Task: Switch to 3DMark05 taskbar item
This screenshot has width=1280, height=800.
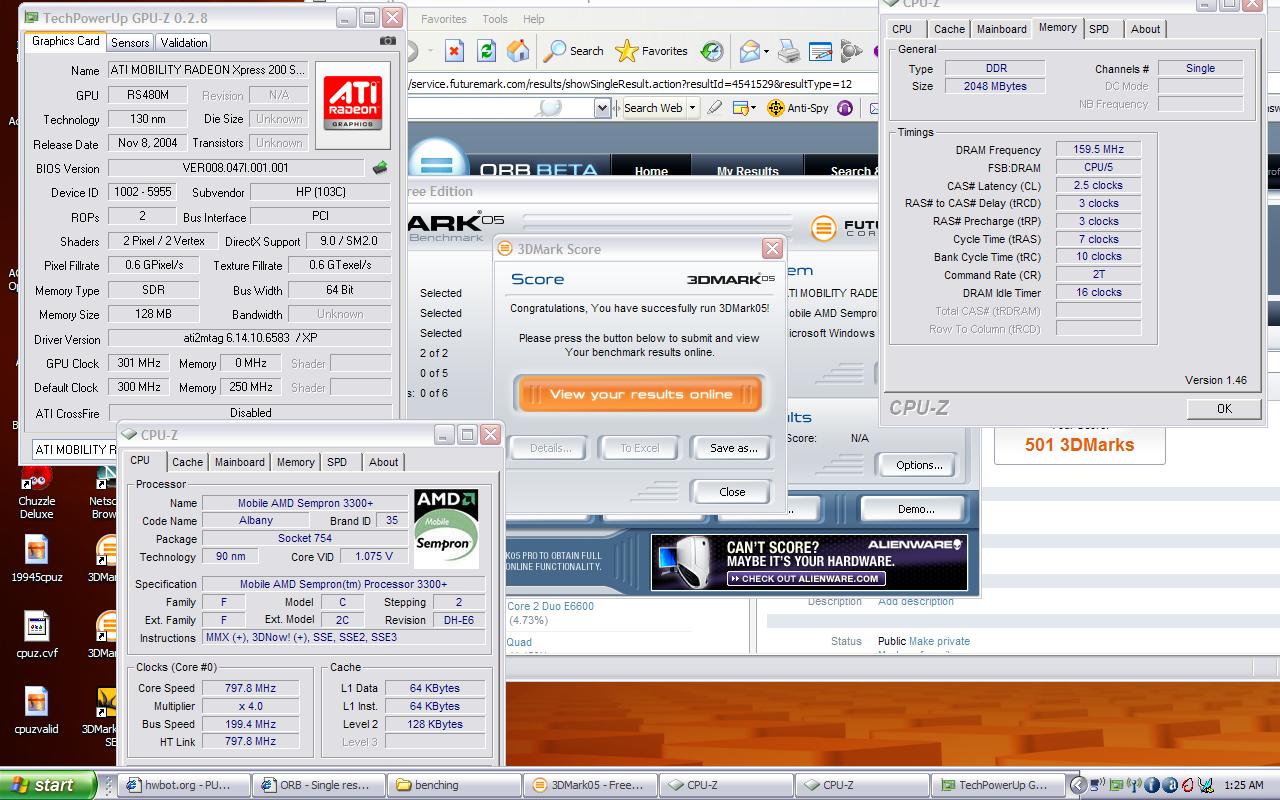Action: coord(591,785)
